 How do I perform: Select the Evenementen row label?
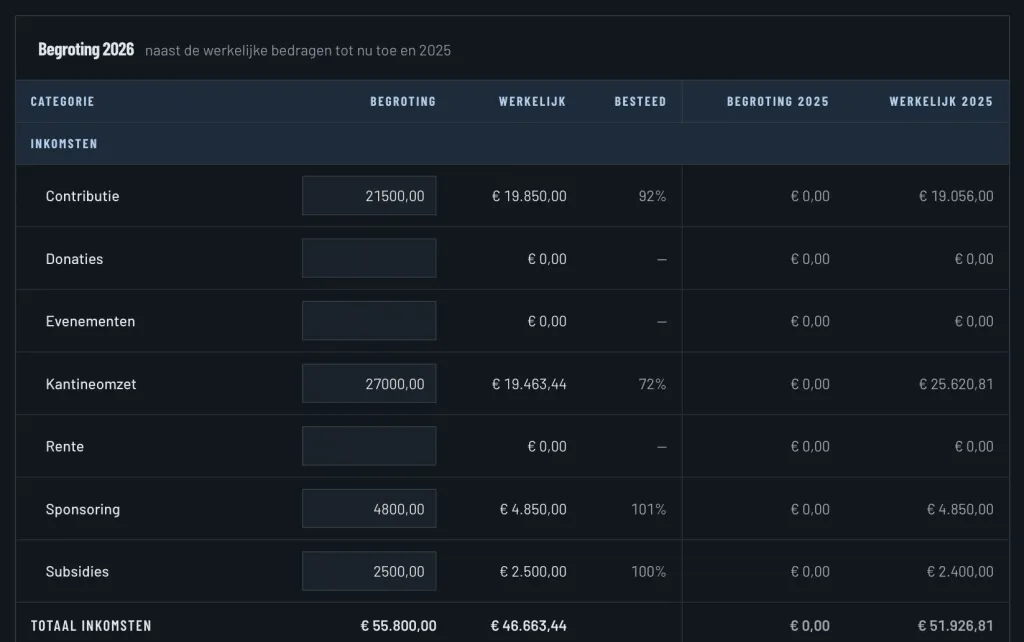point(90,321)
